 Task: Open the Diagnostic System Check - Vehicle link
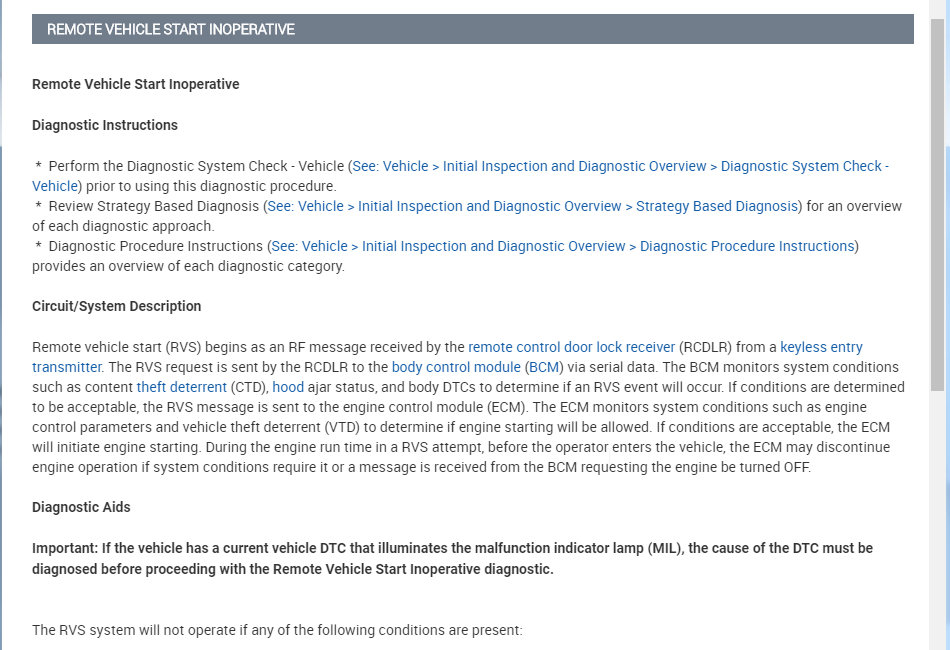point(620,166)
